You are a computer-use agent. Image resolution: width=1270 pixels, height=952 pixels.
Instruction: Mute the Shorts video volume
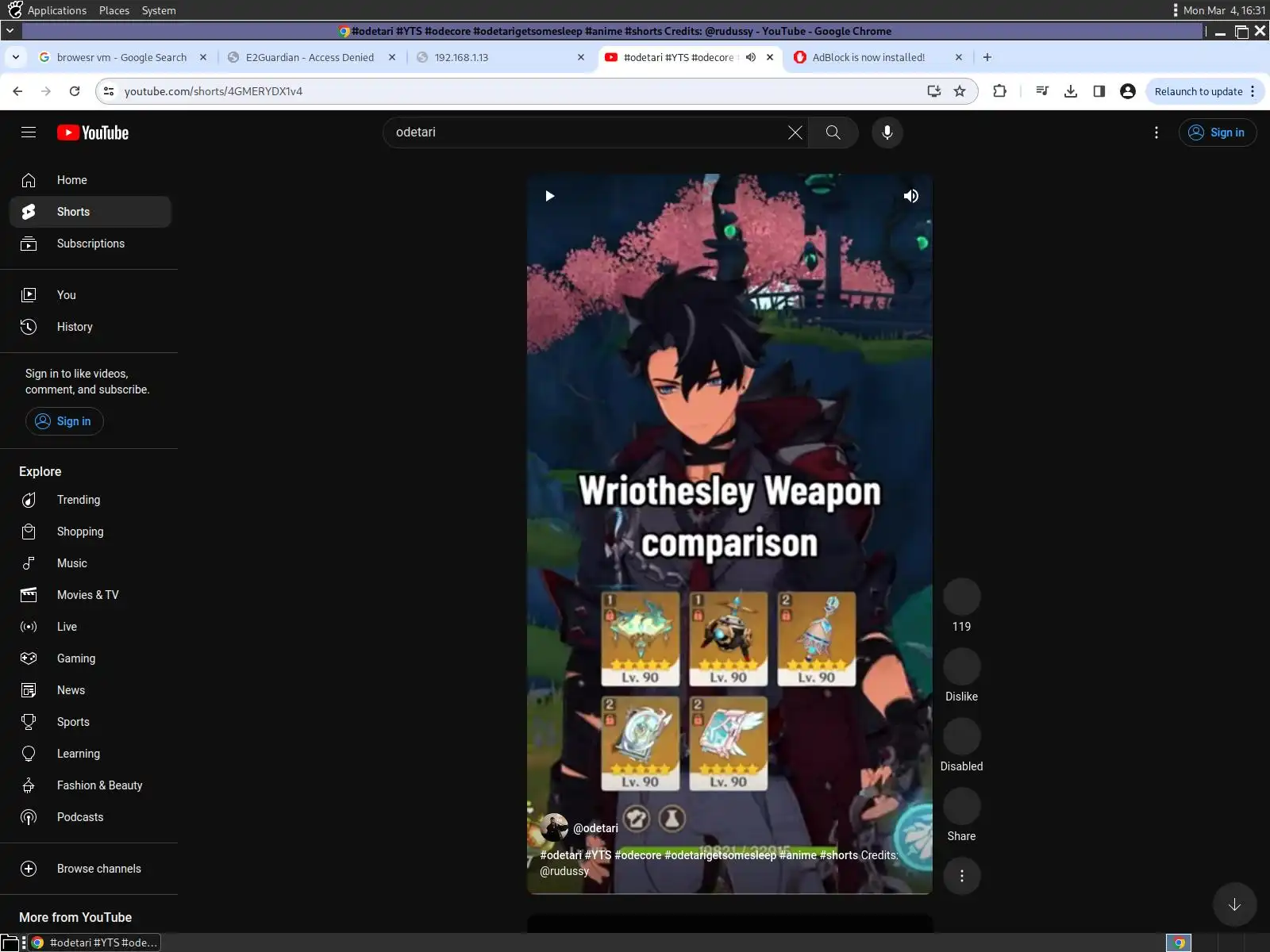[x=910, y=196]
